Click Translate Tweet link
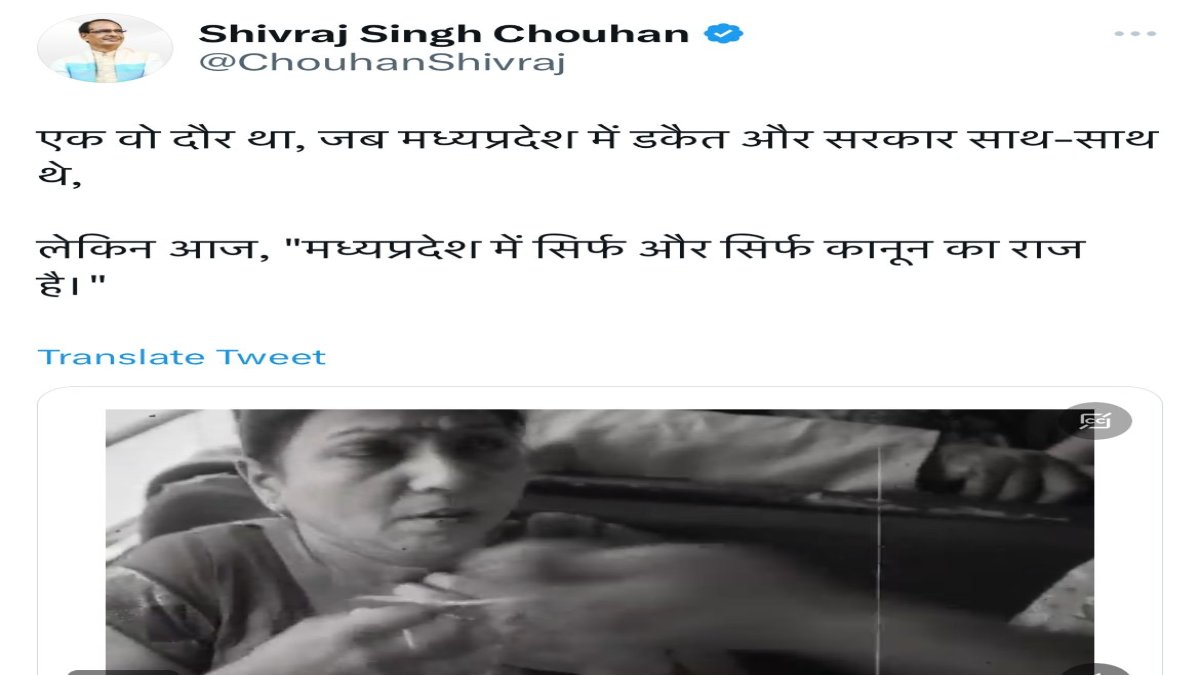The height and width of the screenshot is (675, 1200). tap(182, 357)
